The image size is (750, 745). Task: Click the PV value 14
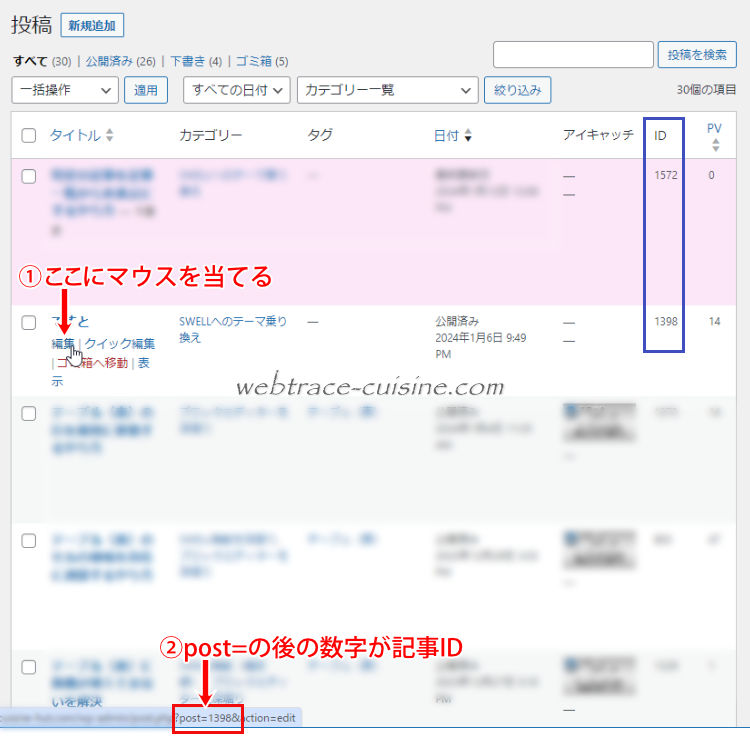click(715, 321)
